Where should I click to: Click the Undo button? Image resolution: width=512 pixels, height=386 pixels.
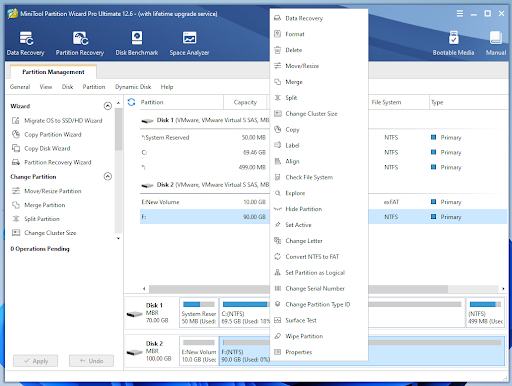pyautogui.click(x=91, y=361)
